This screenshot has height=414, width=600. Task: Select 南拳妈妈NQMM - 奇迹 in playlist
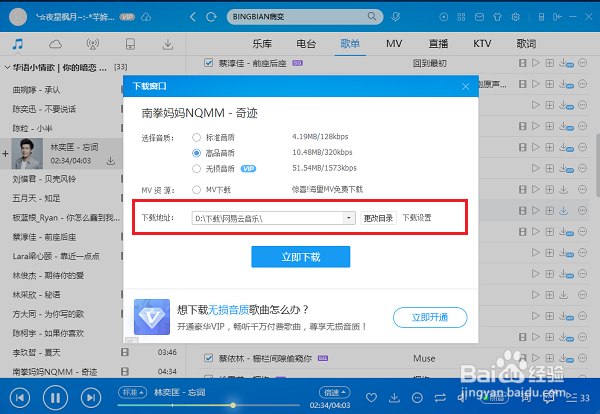[x=55, y=372]
